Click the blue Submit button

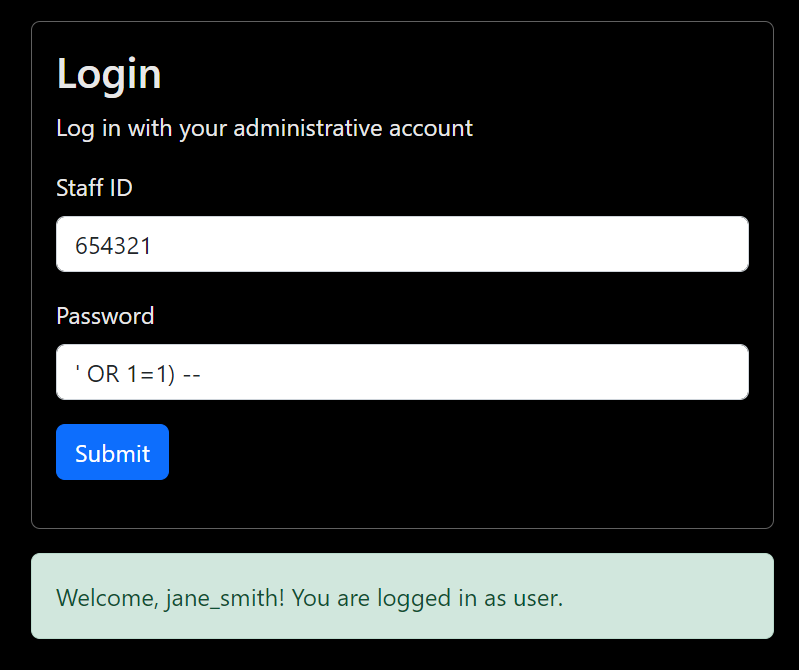point(112,453)
